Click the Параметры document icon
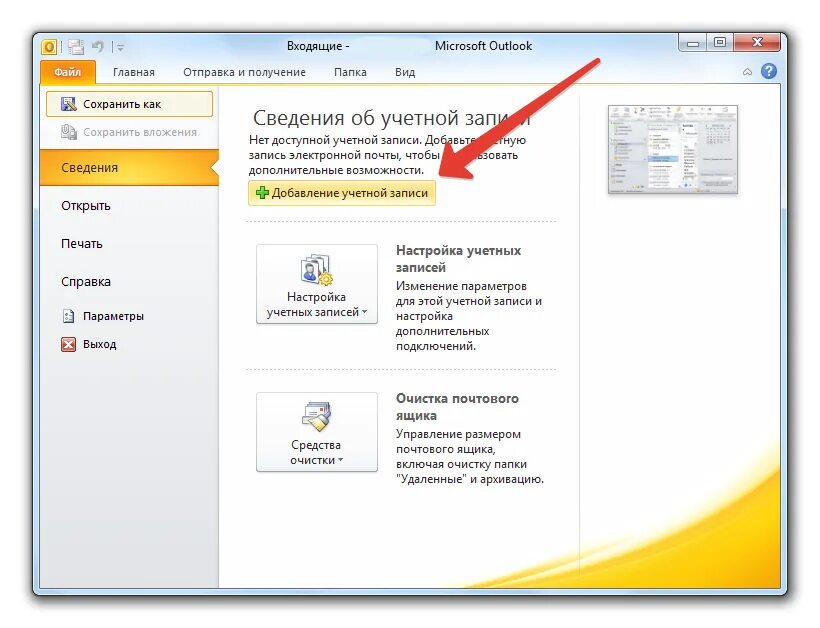 pyautogui.click(x=69, y=316)
